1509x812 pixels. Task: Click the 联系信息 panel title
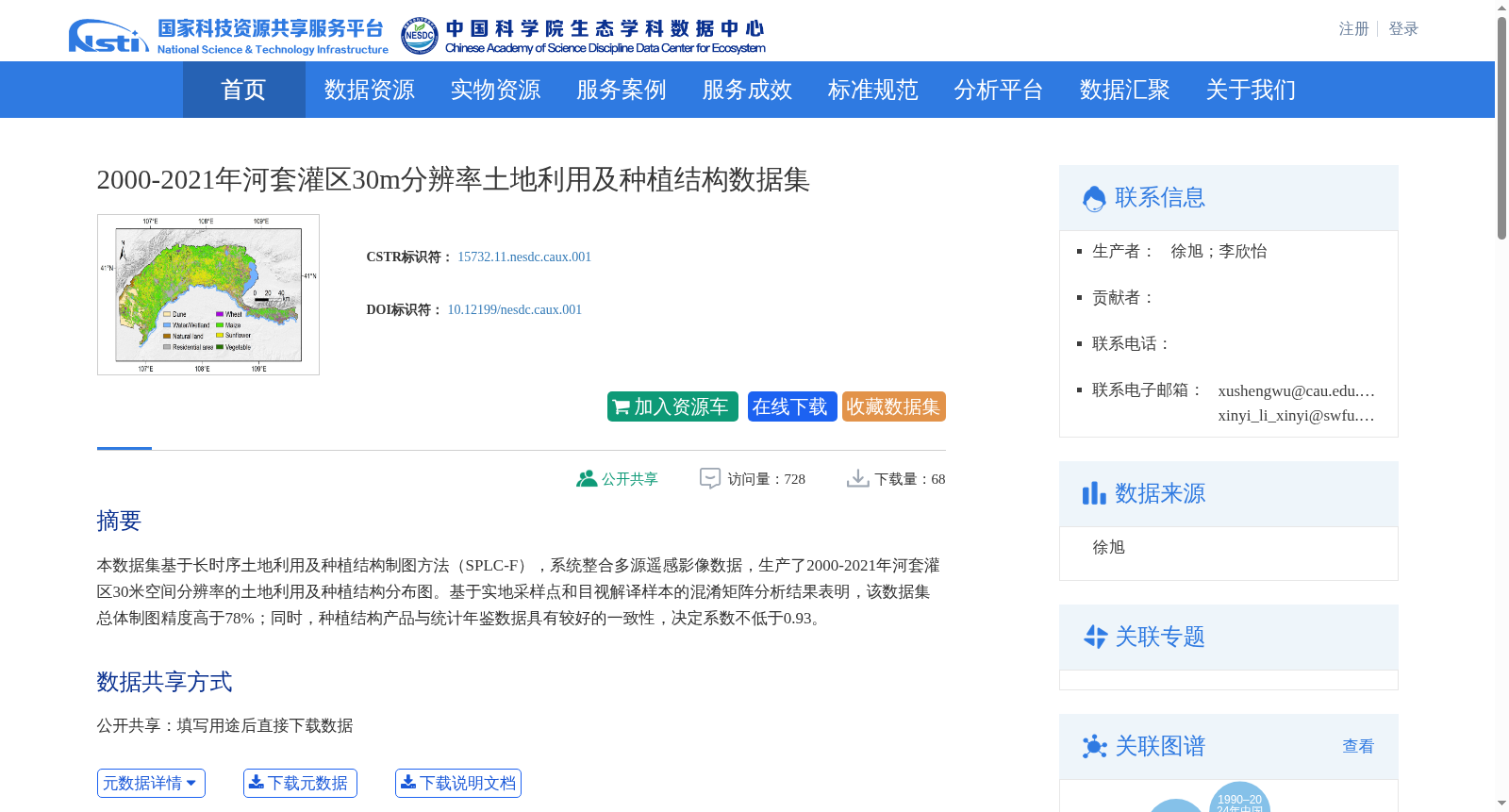click(1160, 198)
